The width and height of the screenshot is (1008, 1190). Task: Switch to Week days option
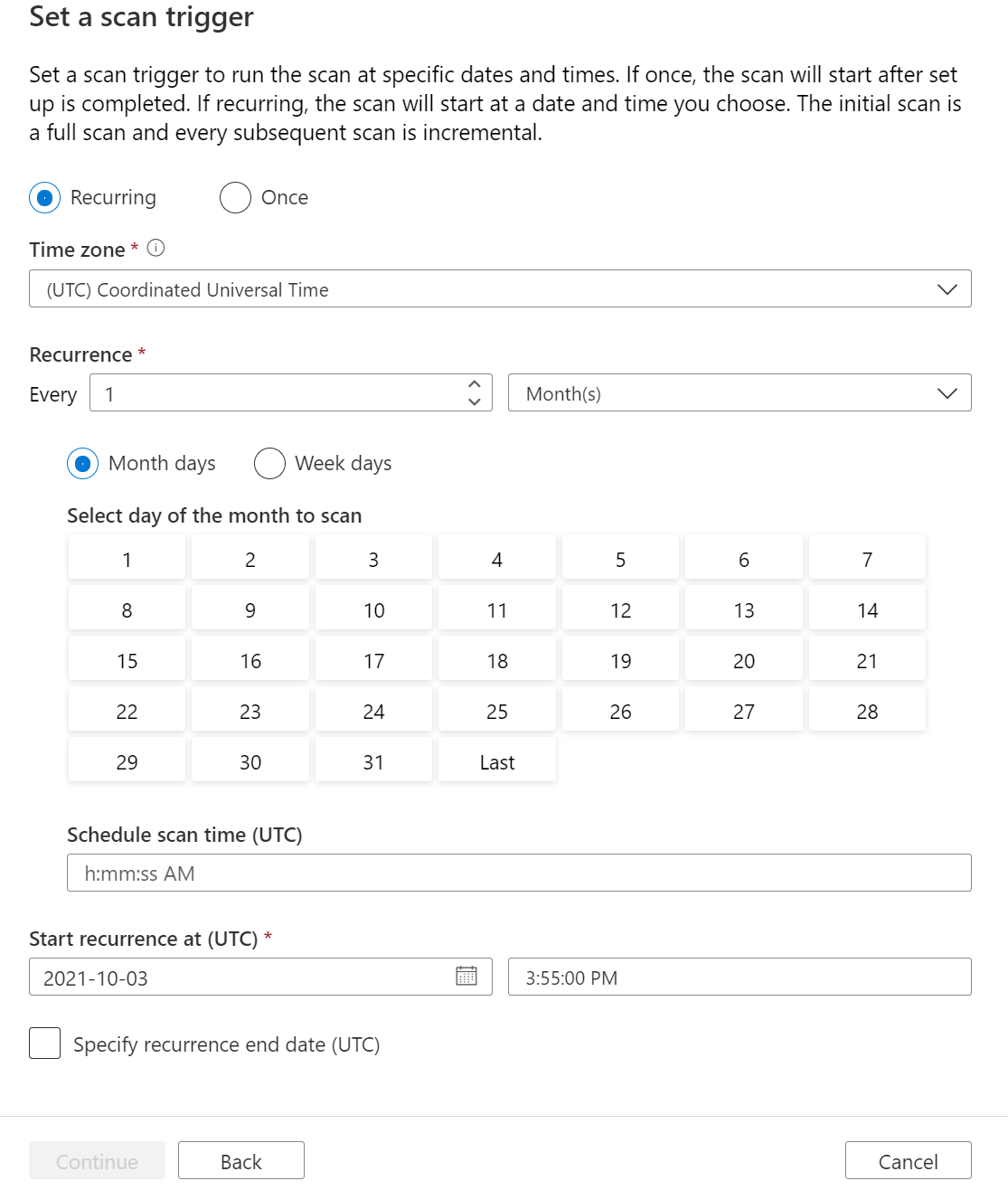[x=269, y=463]
